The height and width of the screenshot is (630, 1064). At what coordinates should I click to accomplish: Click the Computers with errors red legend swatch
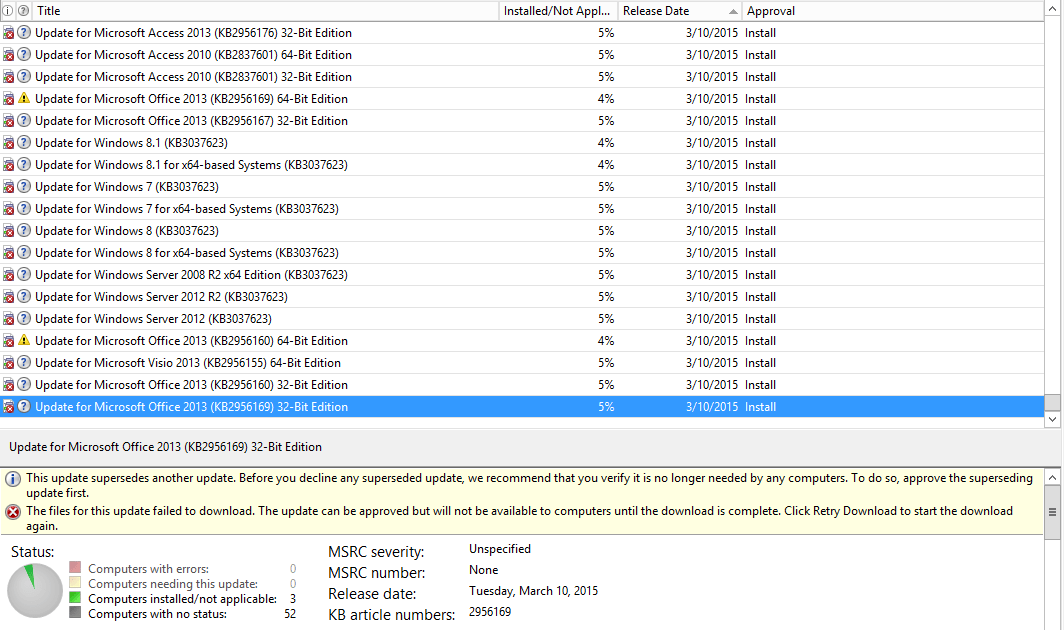point(75,568)
